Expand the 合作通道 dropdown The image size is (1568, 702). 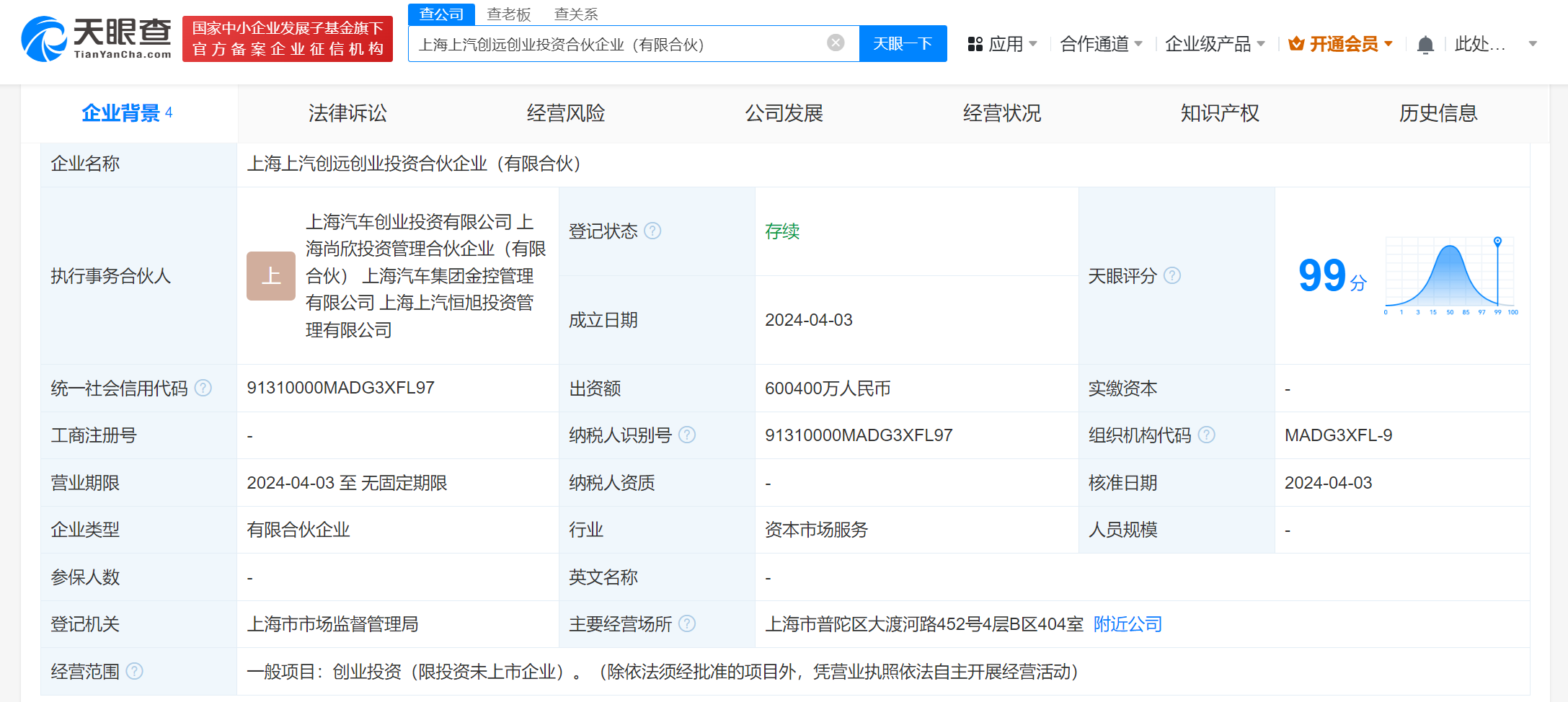click(1101, 45)
